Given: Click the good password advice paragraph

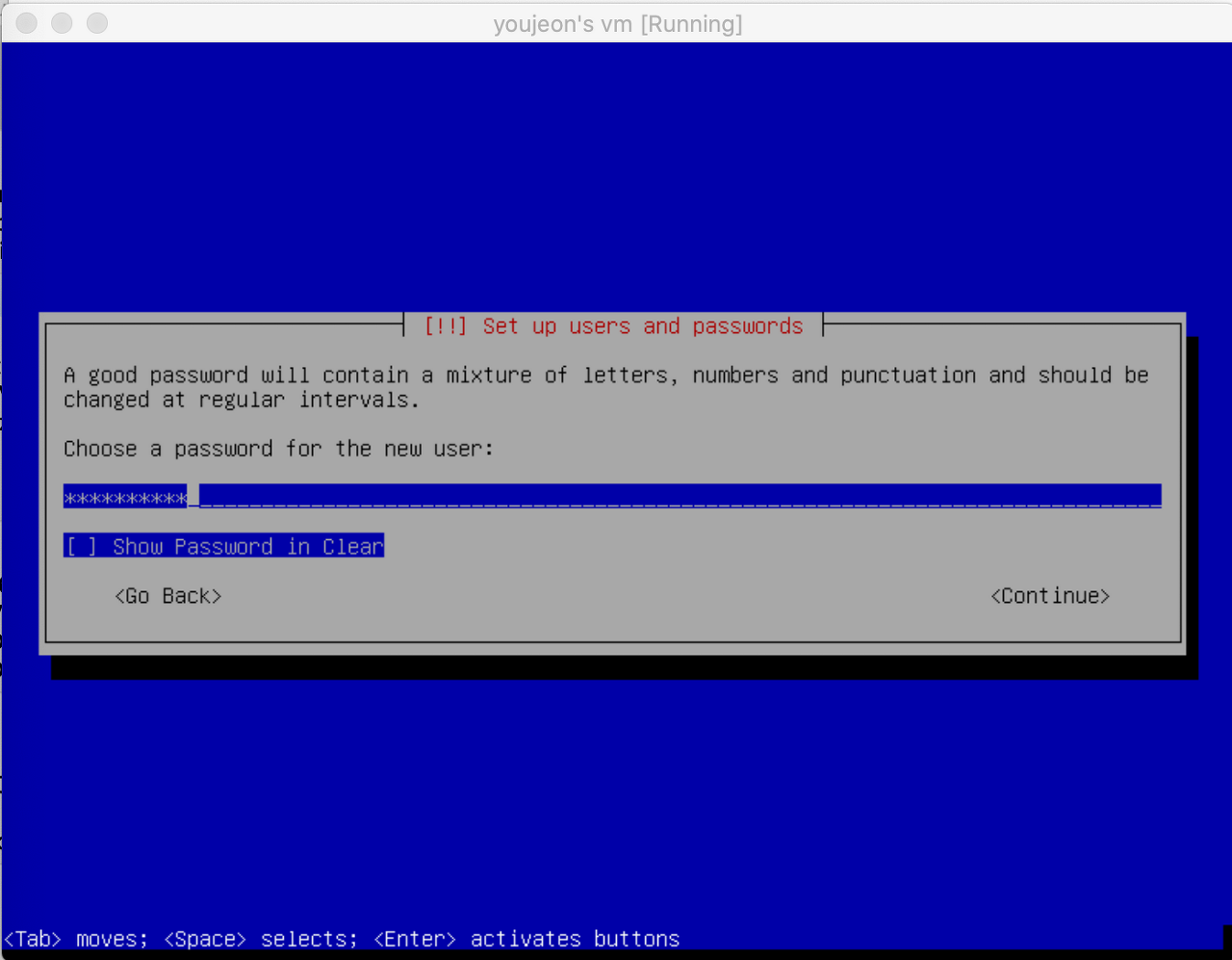Looking at the screenshot, I should 606,387.
